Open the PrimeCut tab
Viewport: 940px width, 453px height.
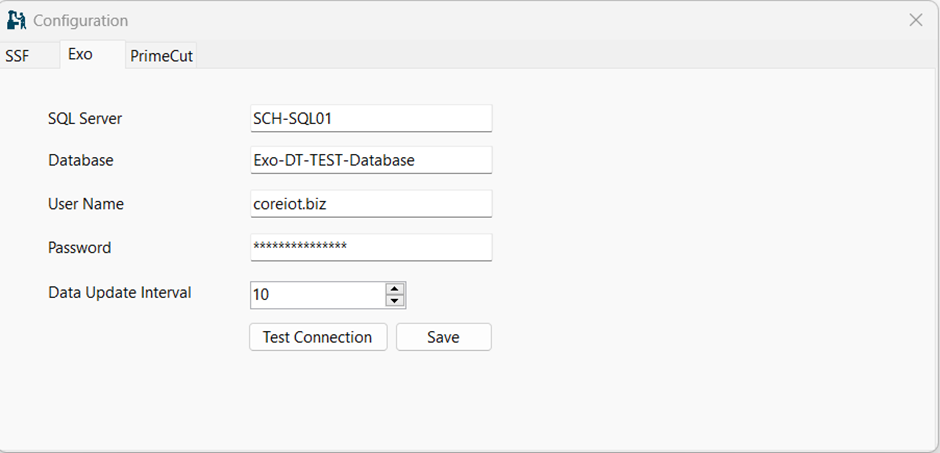[161, 56]
